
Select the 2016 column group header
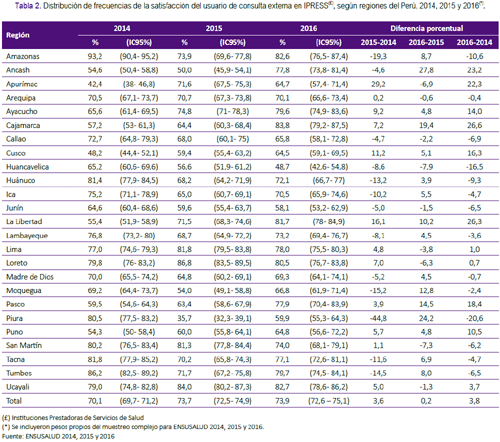coord(309,28)
